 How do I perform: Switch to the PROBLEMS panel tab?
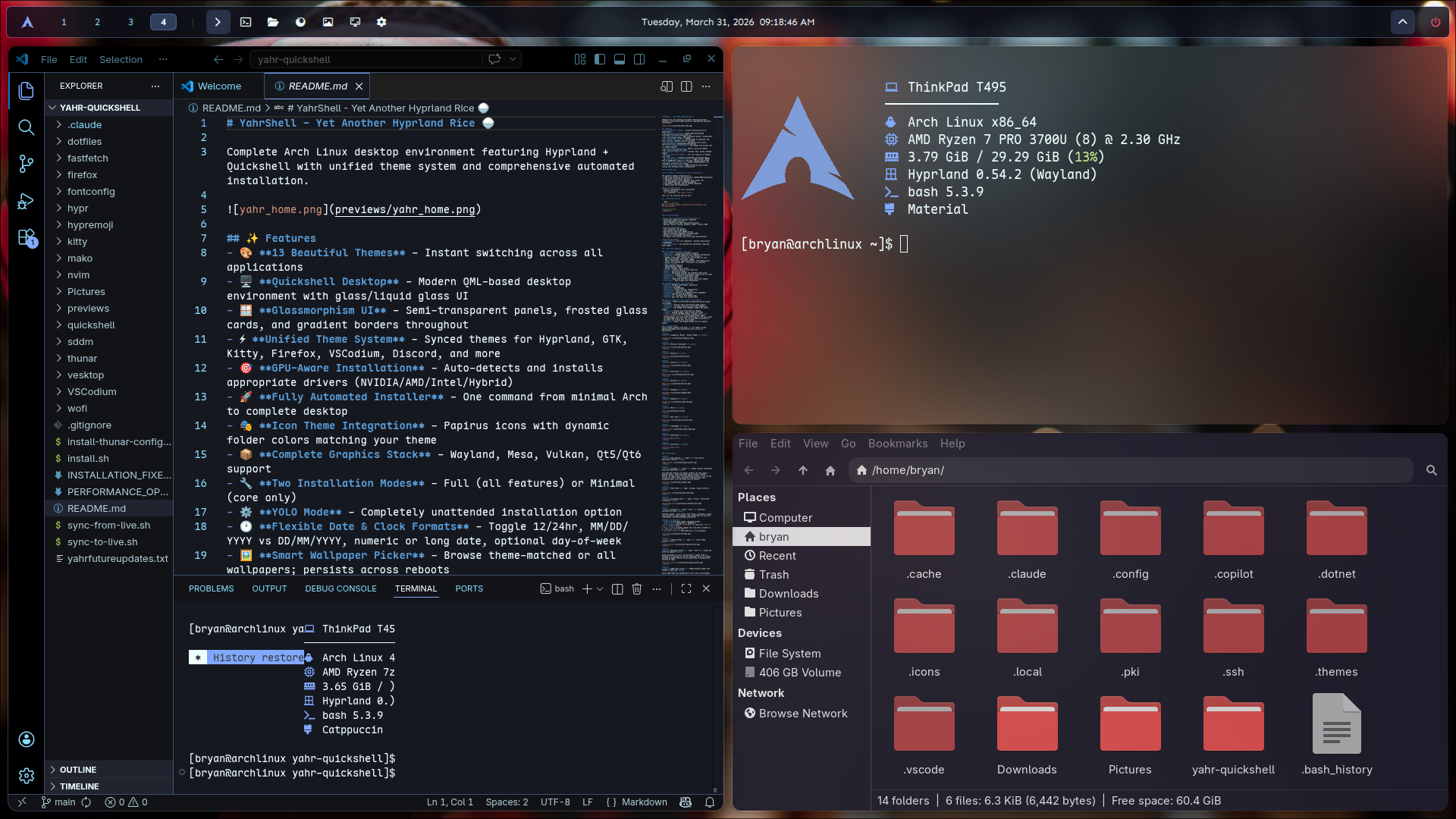211,589
